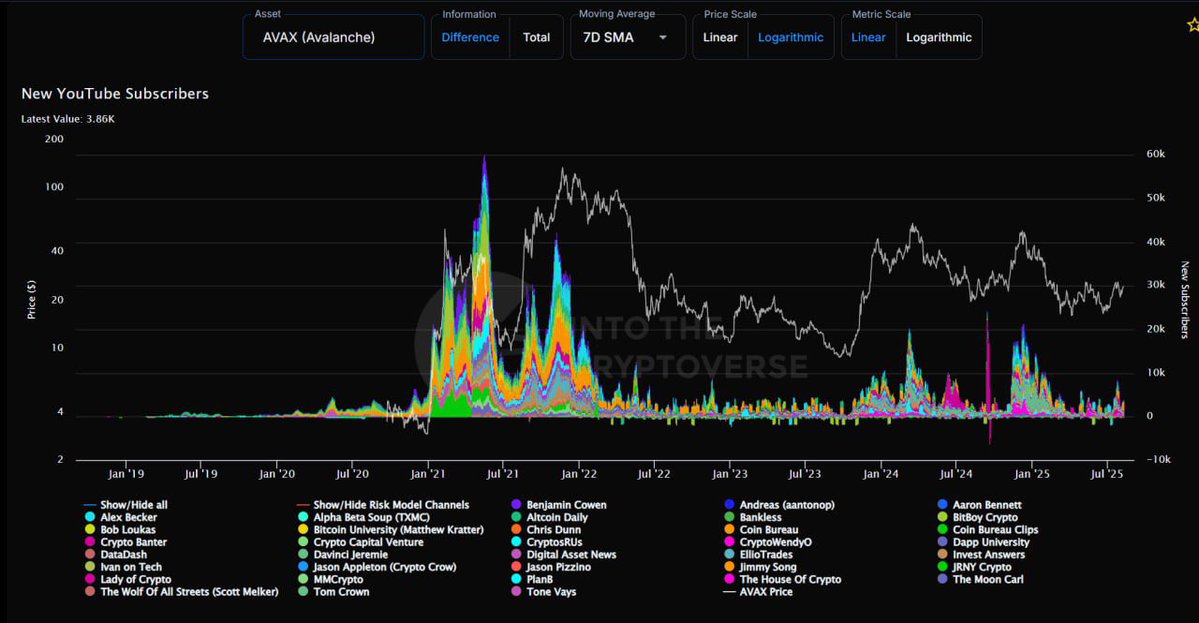Click the Chris Dunn legend dot
Image resolution: width=1199 pixels, height=623 pixels.
516,530
